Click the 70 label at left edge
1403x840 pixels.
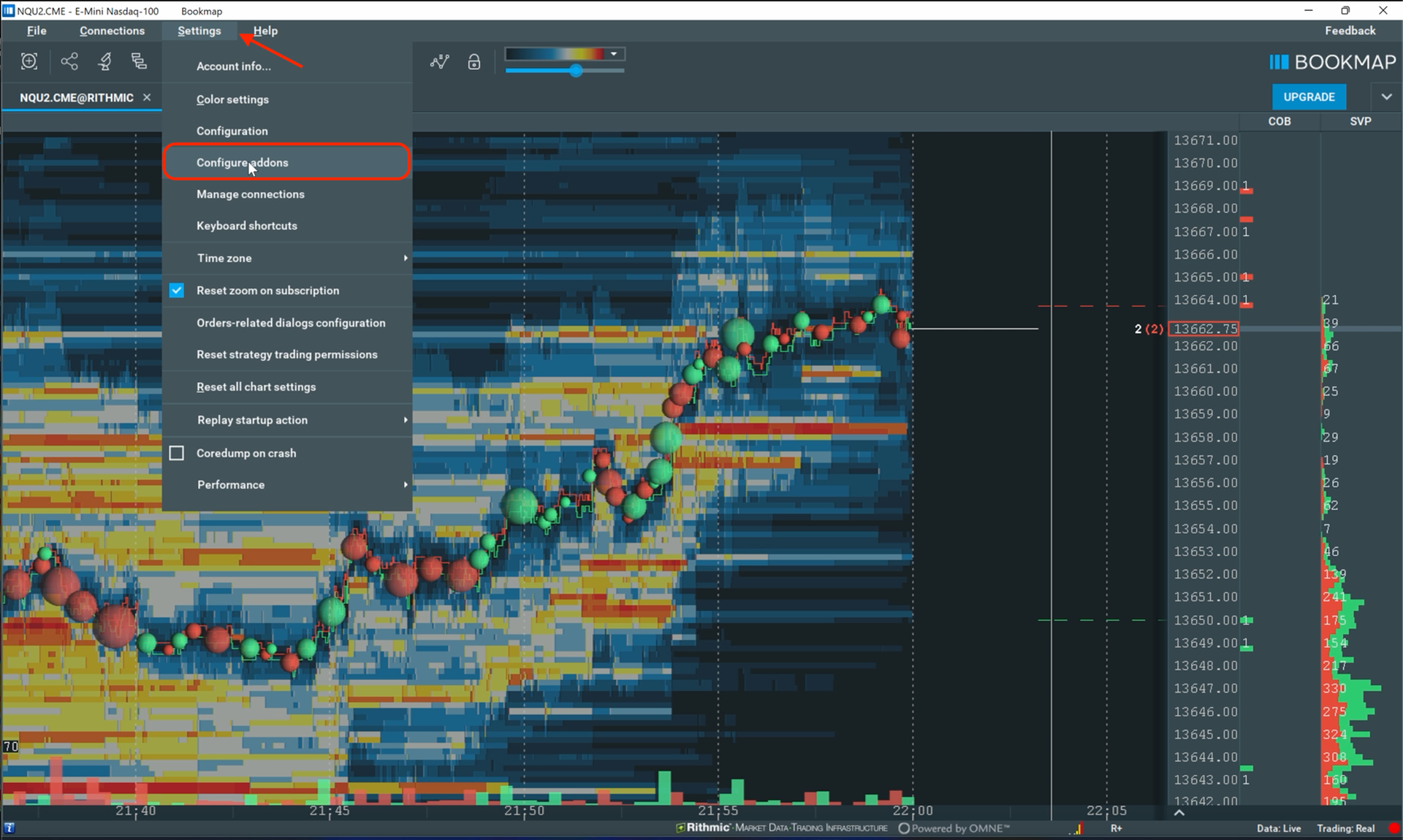coord(10,746)
